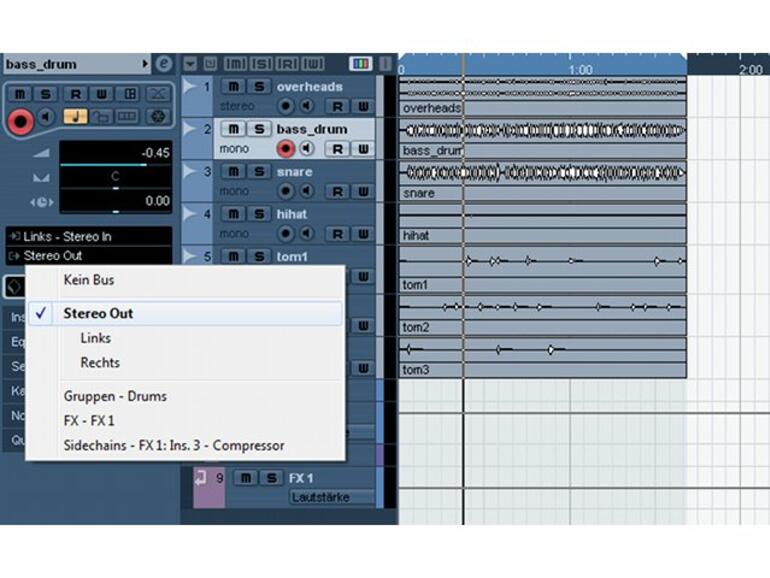
Task: Click the global write [W] automation button
Action: [313, 64]
